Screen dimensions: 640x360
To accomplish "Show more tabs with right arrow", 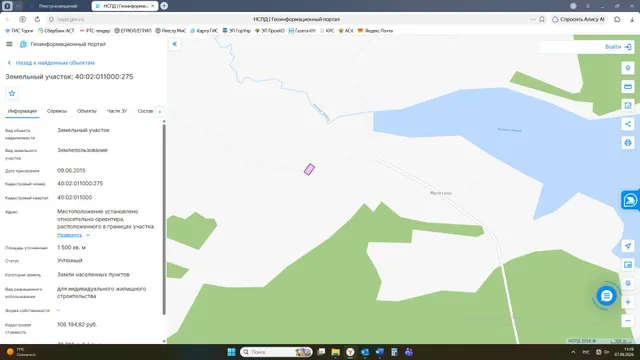I will click(x=160, y=111).
